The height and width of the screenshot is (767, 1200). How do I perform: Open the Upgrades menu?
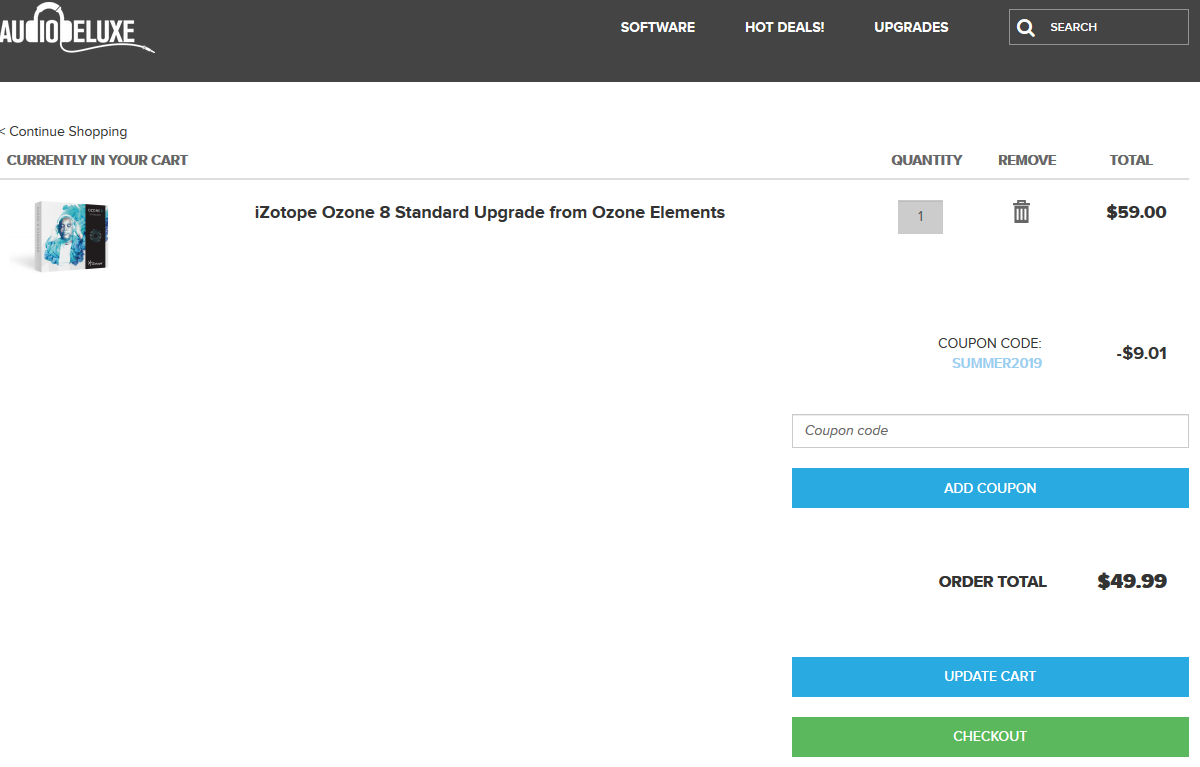point(911,27)
